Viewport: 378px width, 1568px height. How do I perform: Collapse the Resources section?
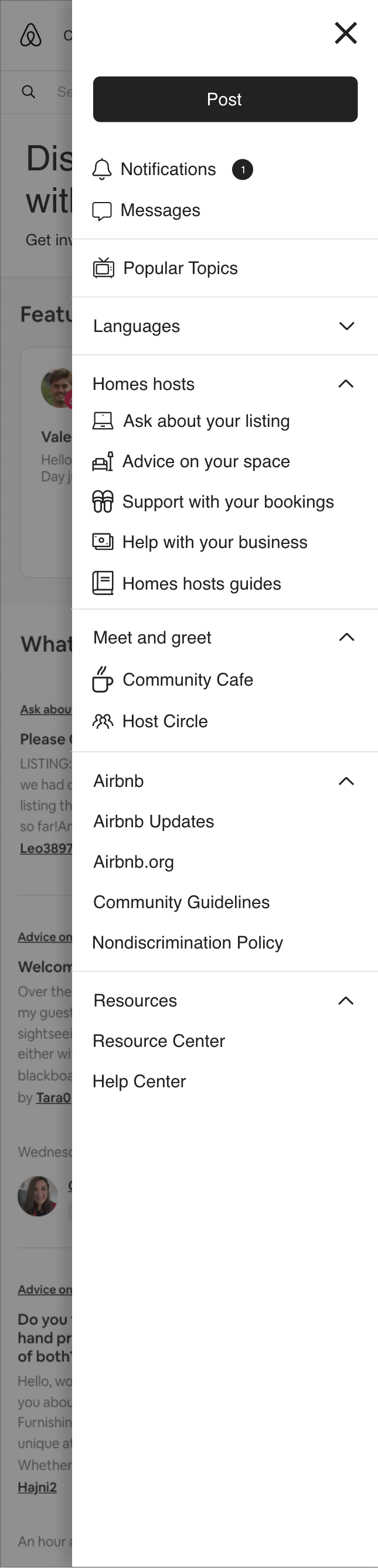coord(346,1001)
